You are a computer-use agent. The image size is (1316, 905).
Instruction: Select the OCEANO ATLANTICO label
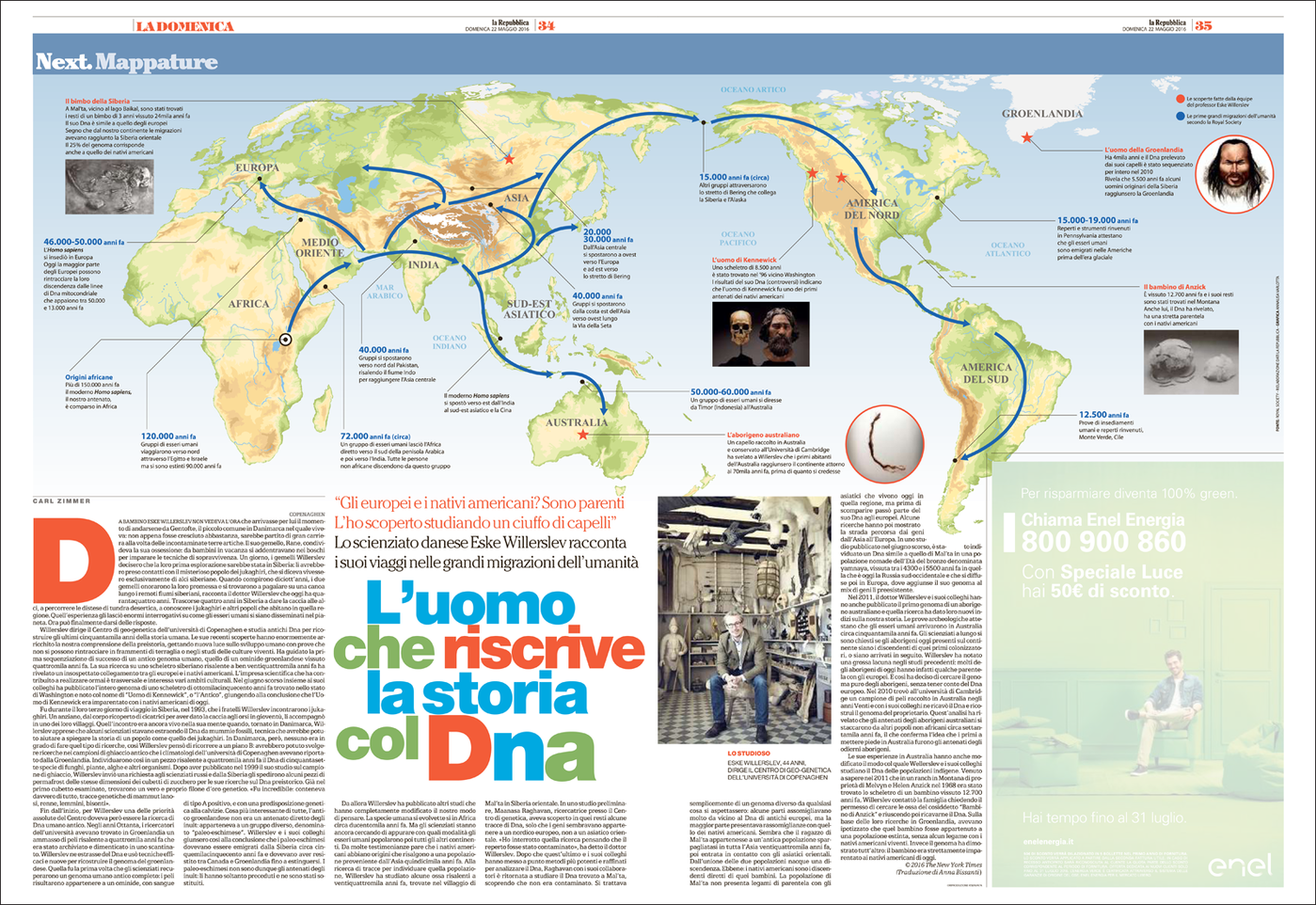(x=1007, y=249)
